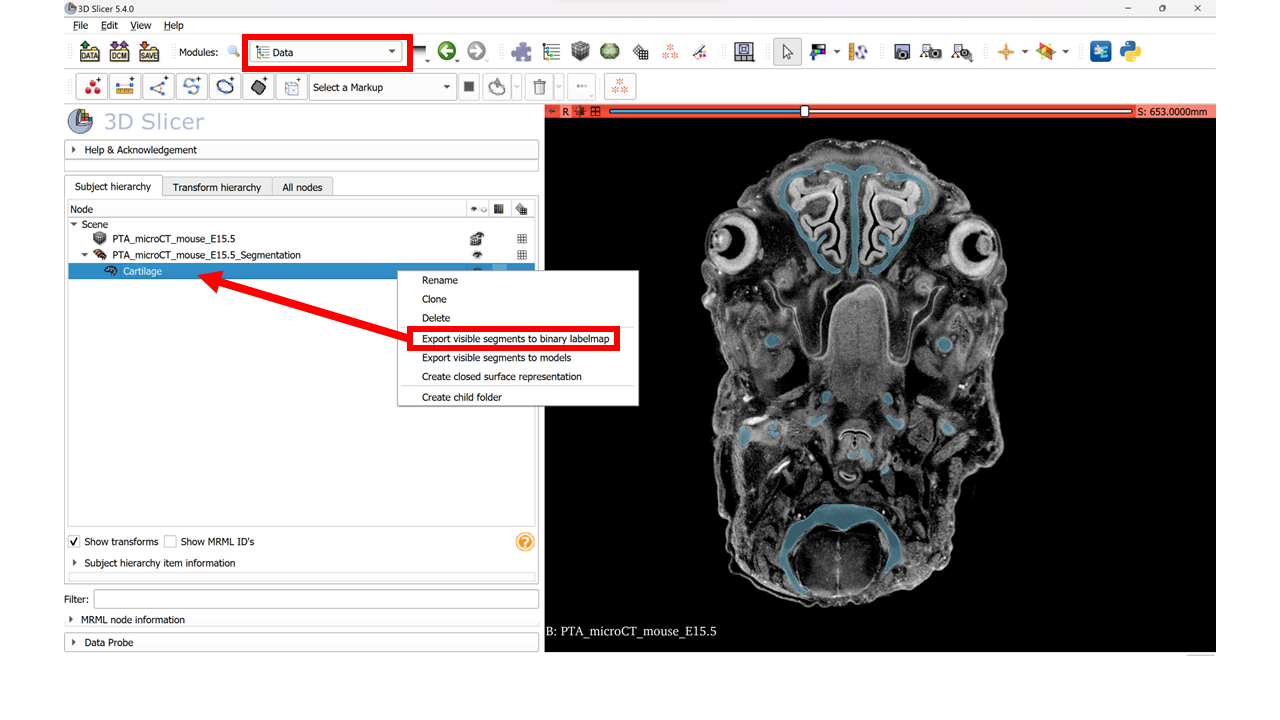Click the capture screenshot camera icon
The height and width of the screenshot is (720, 1280).
(x=902, y=52)
